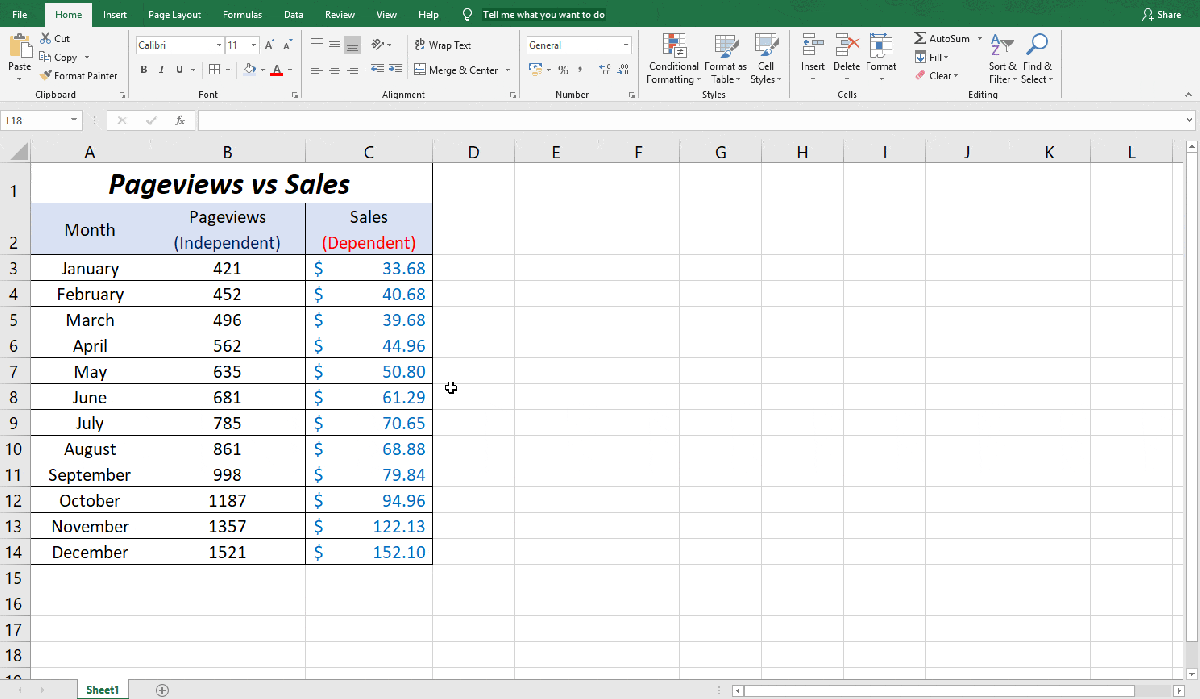Click the AutoSum button
This screenshot has width=1200, height=699.
coord(941,38)
